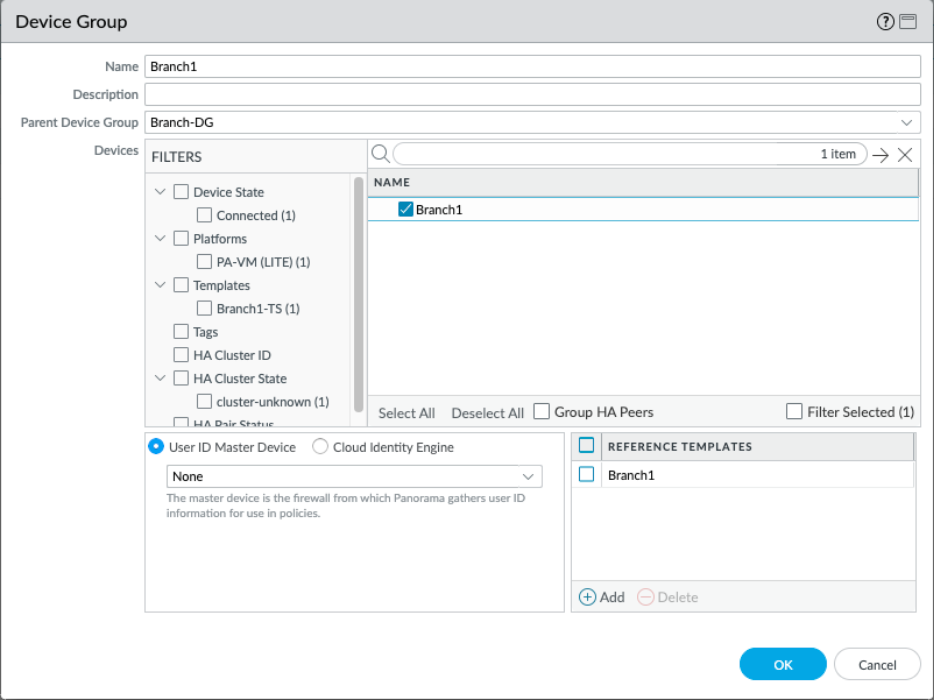This screenshot has height=700, width=934.
Task: Open the help question mark icon
Action: coord(885,22)
